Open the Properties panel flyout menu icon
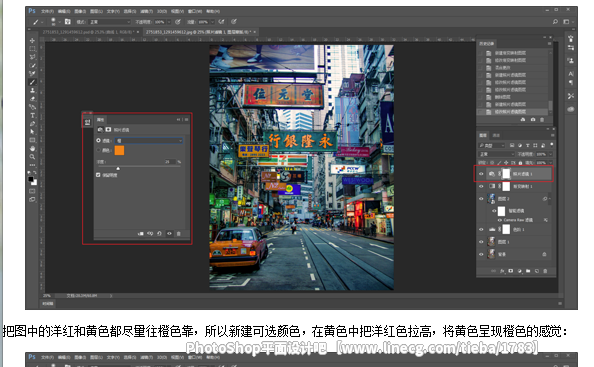Screen dimensions: 594x367 (x=186, y=120)
